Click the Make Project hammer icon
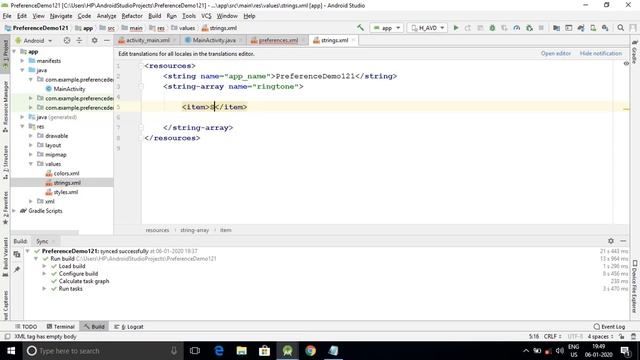This screenshot has height=360, width=640. click(x=360, y=28)
